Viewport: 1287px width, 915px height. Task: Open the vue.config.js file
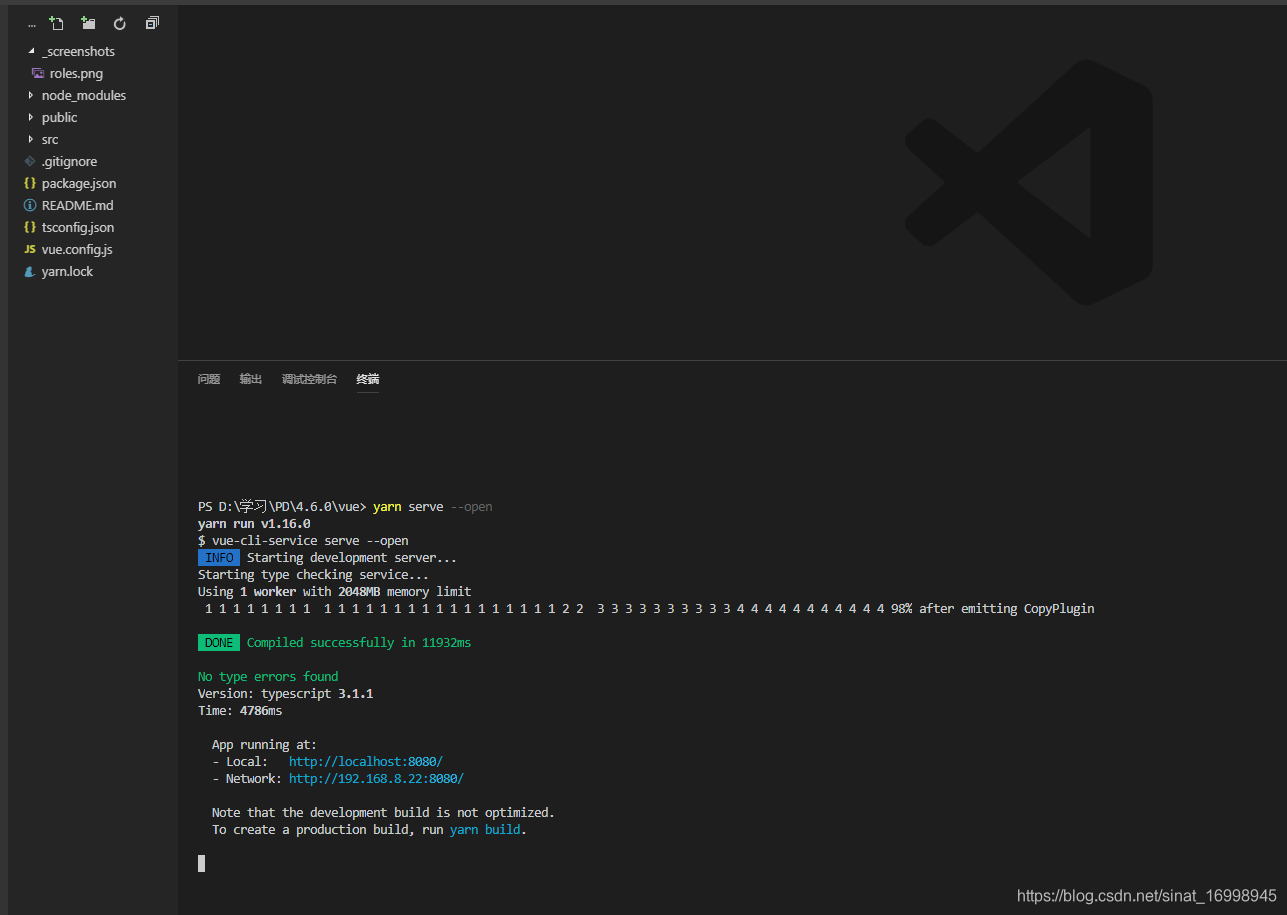[77, 249]
